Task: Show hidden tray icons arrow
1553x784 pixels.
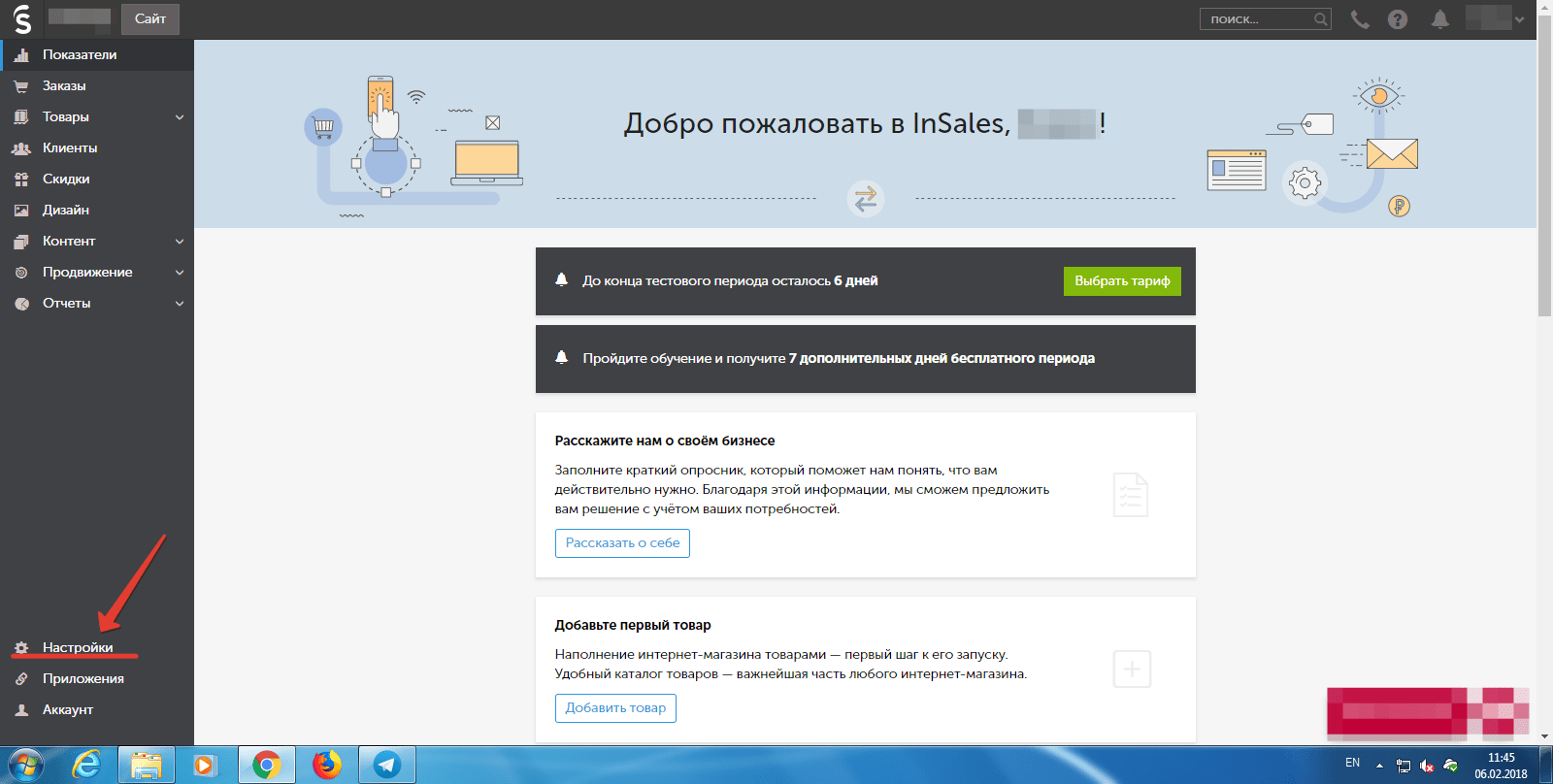Action: click(x=1379, y=766)
